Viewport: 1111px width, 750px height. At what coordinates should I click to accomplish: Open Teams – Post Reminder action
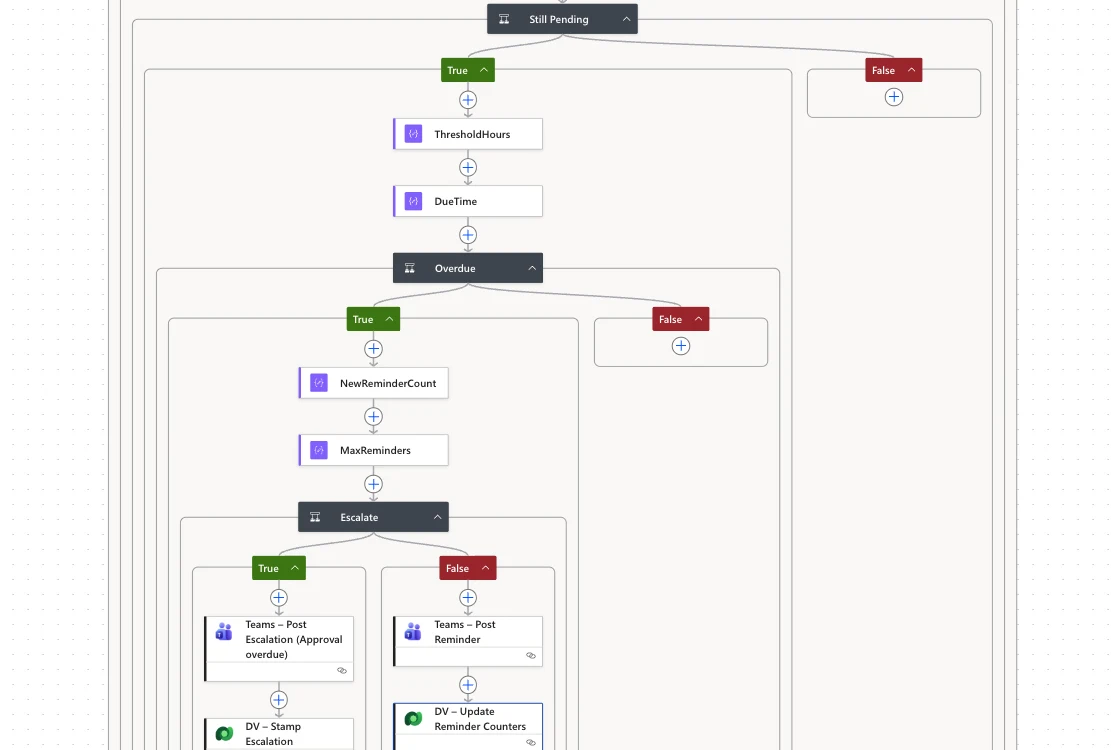468,642
